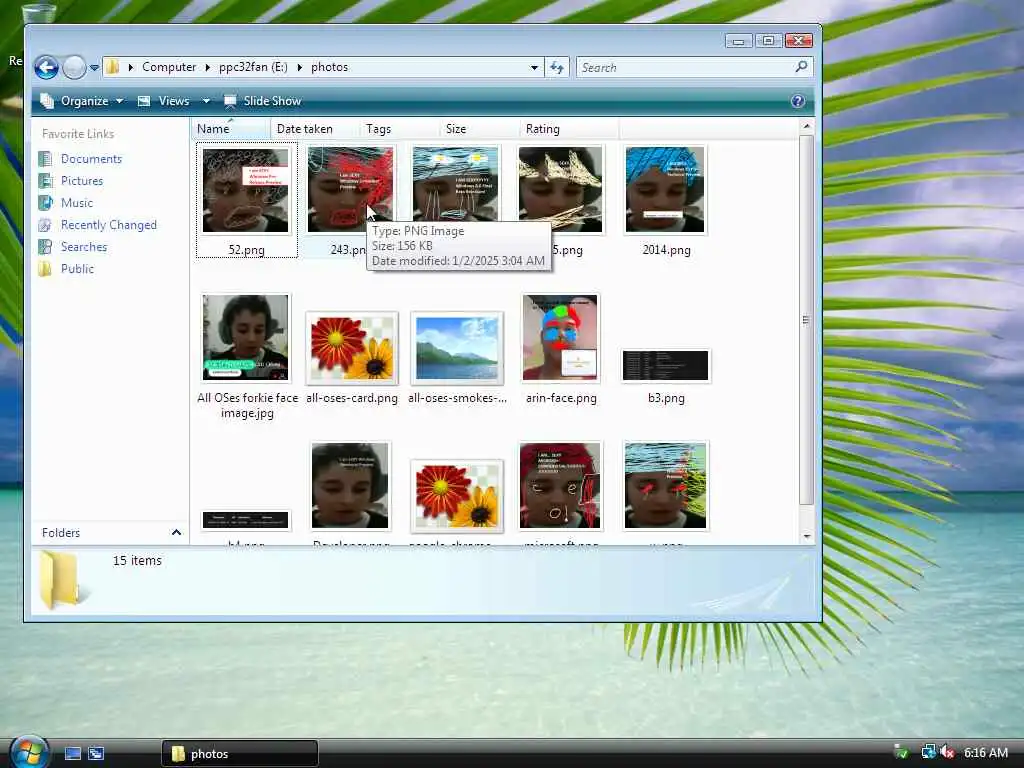Click the Music sidebar icon
The image size is (1024, 768).
45,203
